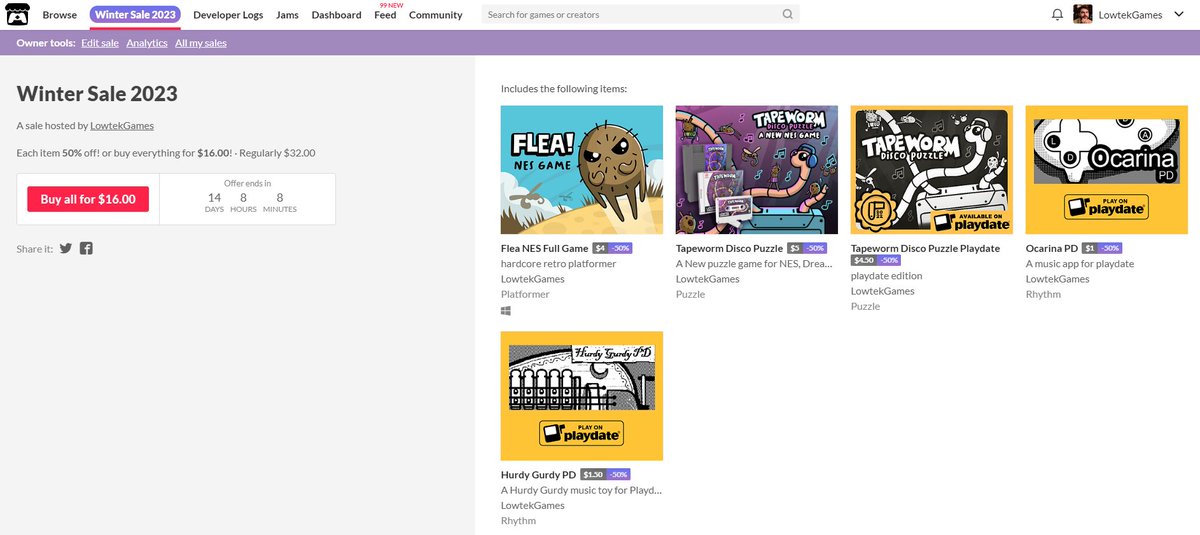The height and width of the screenshot is (535, 1200).
Task: Open the Feed page
Action: pos(385,15)
